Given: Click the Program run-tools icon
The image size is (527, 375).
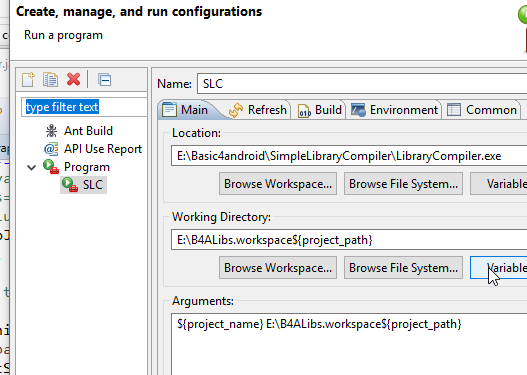Looking at the screenshot, I should point(51,167).
